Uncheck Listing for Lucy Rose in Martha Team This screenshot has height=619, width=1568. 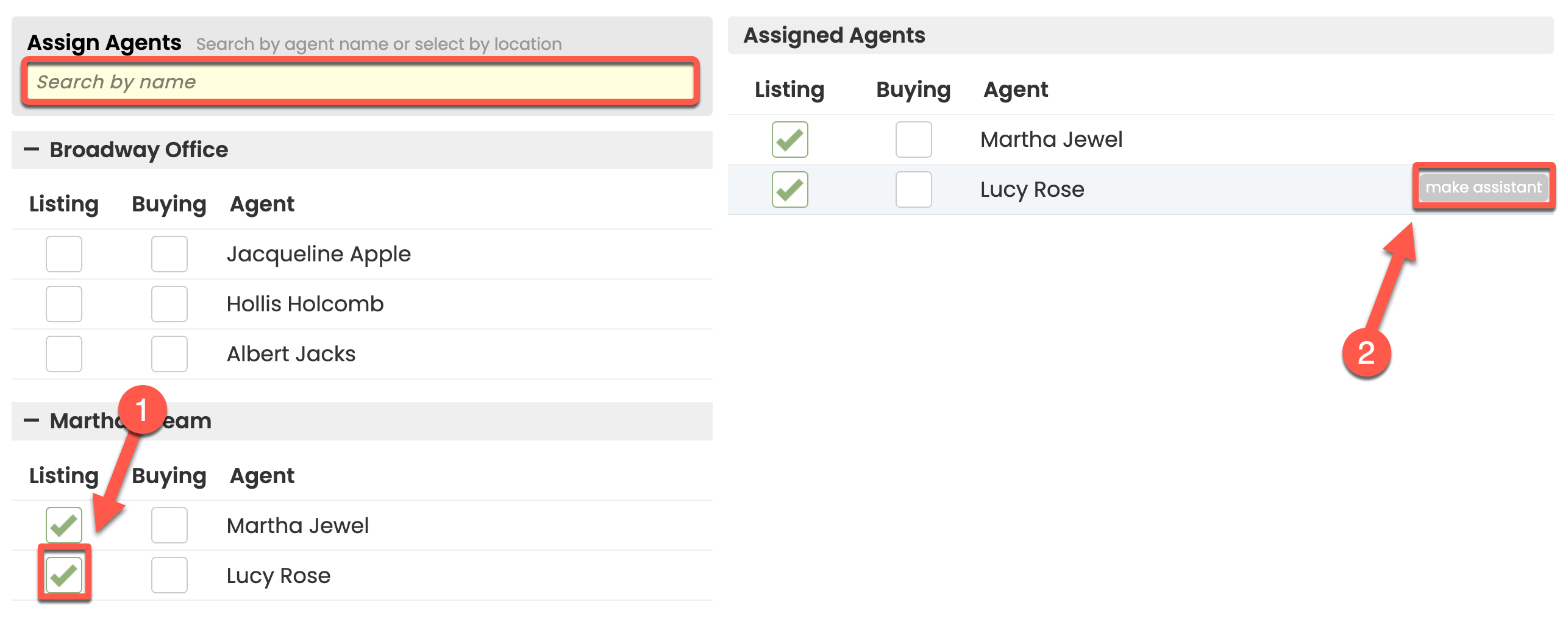pyautogui.click(x=64, y=575)
